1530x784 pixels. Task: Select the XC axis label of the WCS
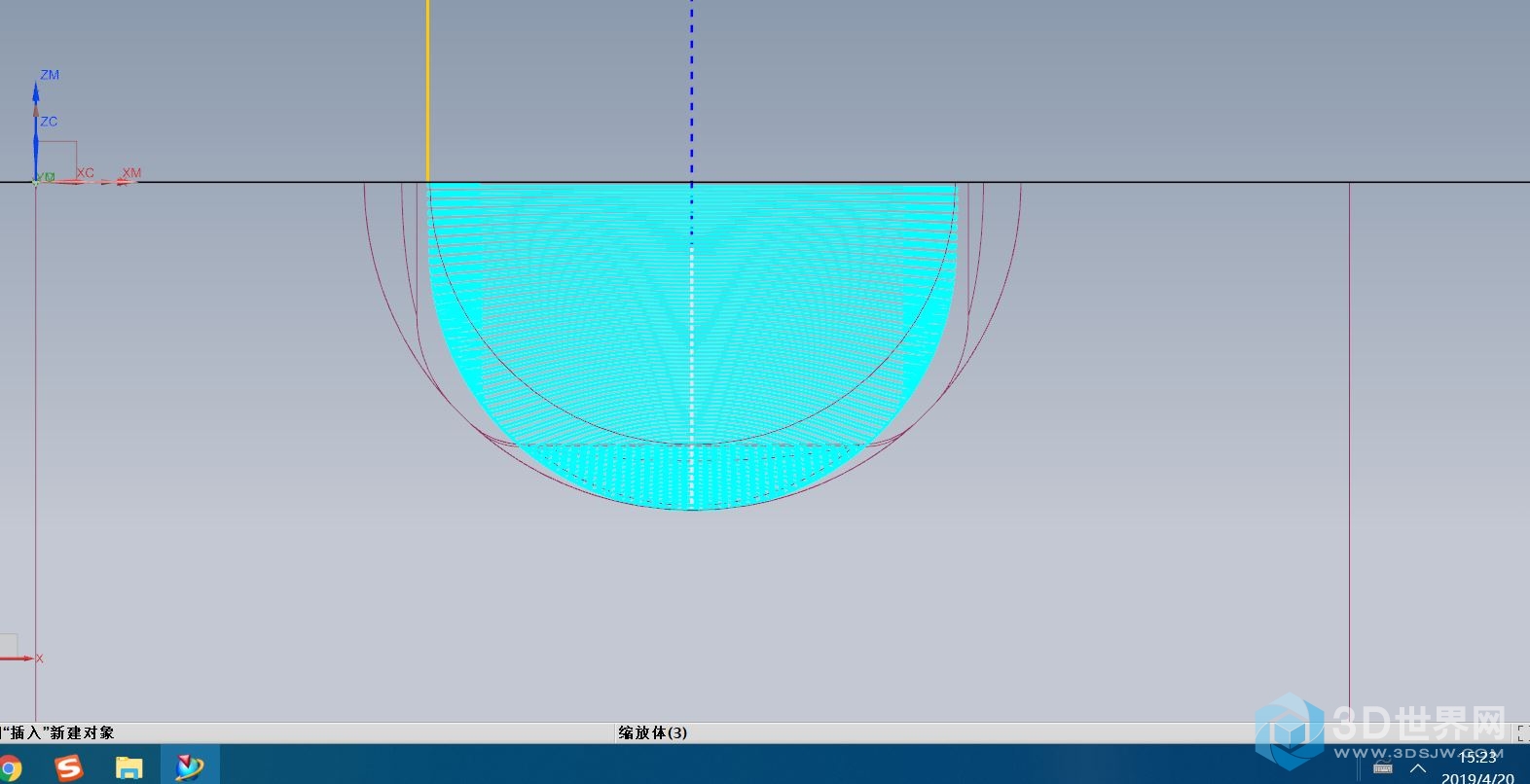86,173
